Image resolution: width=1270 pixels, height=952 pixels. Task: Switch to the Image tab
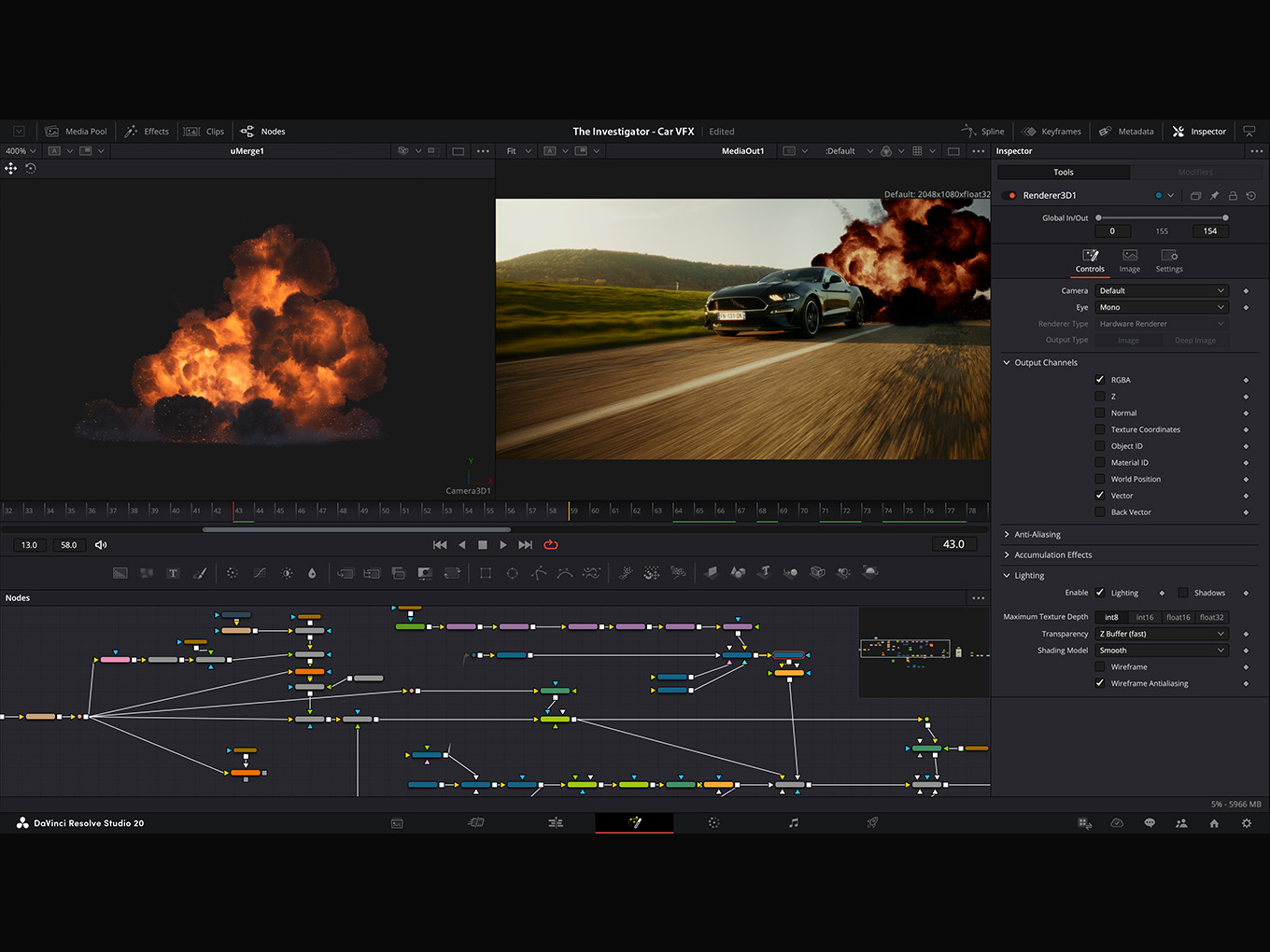tap(1130, 260)
